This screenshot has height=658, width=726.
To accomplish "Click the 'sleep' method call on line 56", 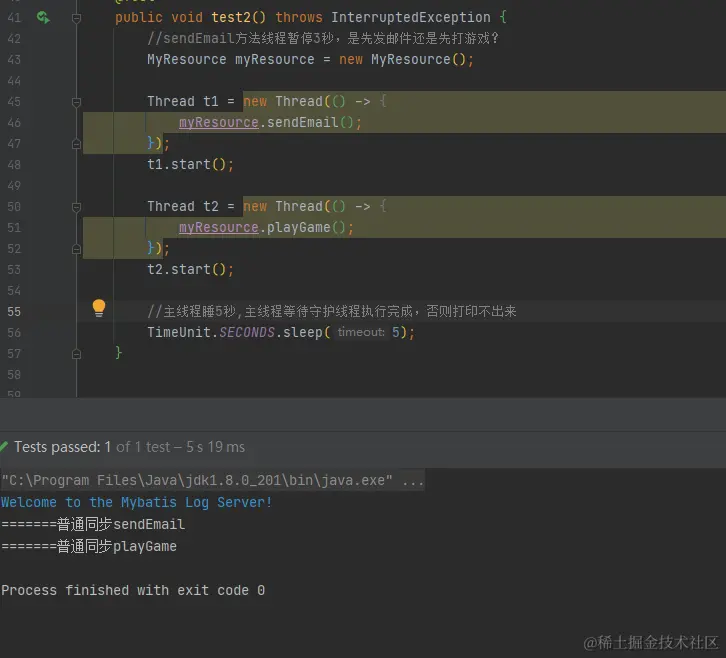I will (302, 332).
